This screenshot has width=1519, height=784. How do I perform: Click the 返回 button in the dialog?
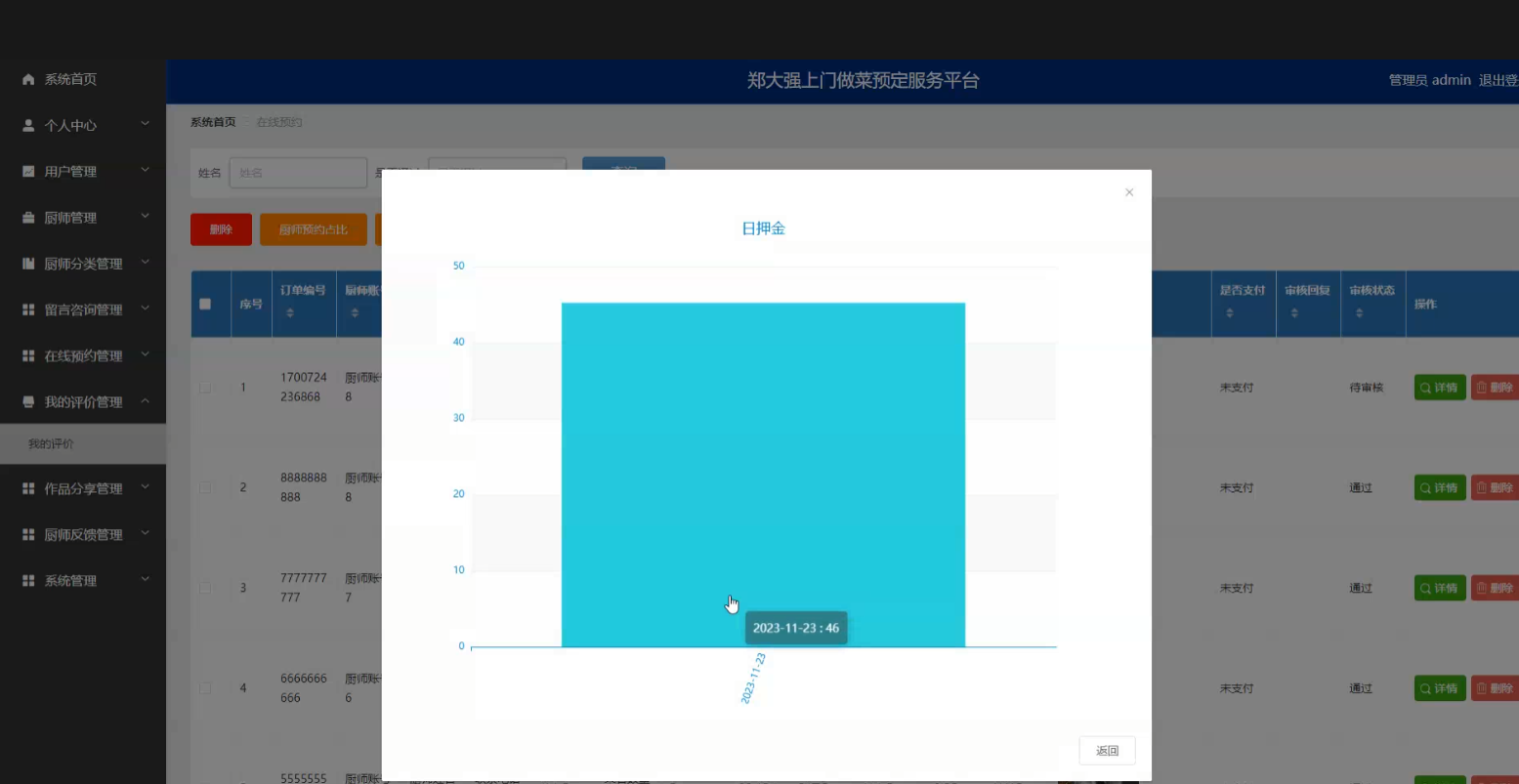click(x=1107, y=751)
